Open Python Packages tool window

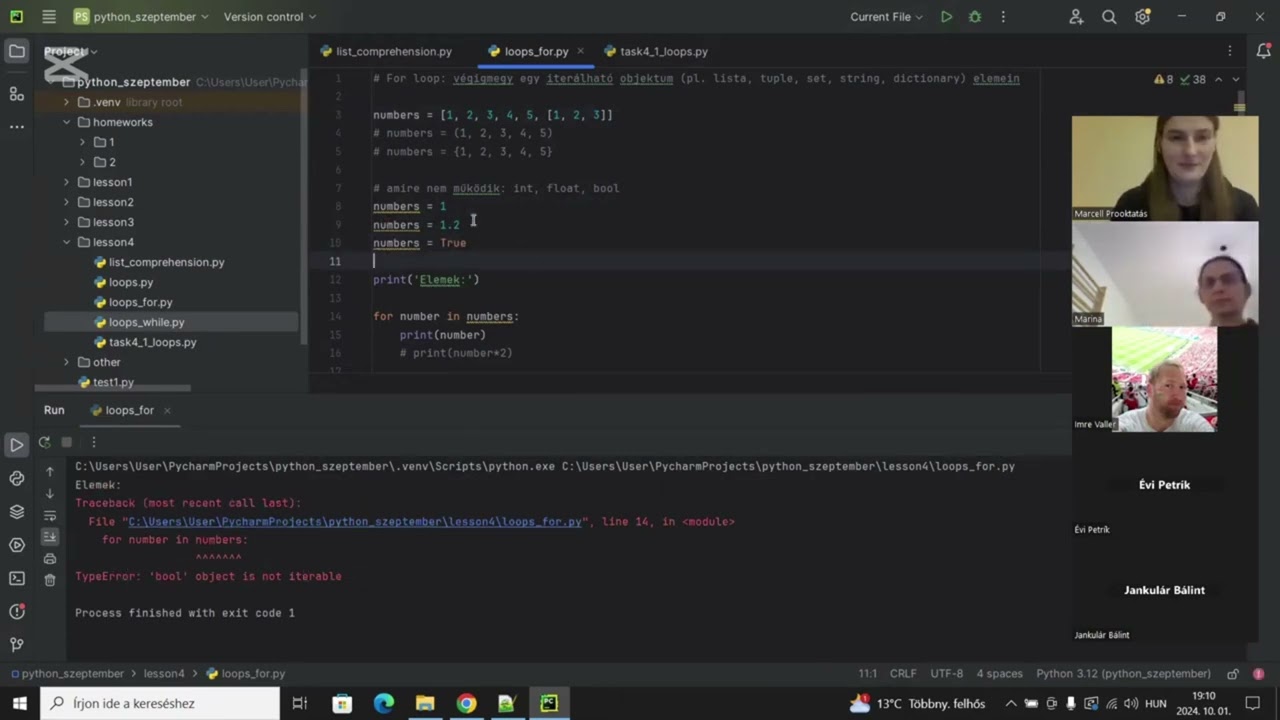click(x=16, y=478)
